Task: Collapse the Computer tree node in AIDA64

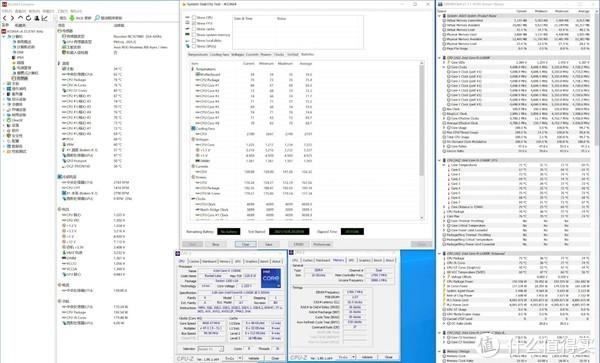Action: pyautogui.click(x=4, y=37)
